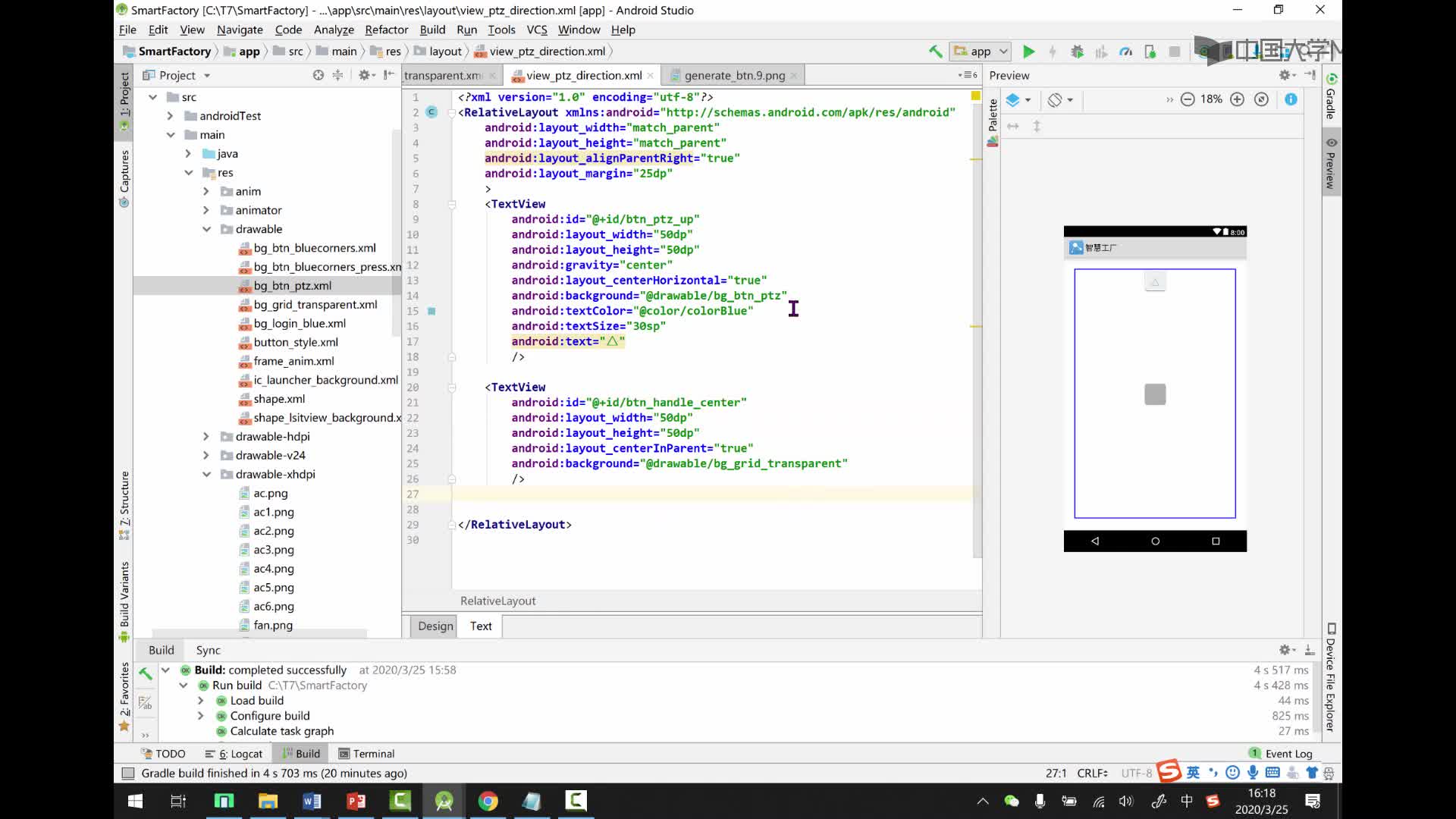This screenshot has width=1456, height=819.
Task: Open the Analyze menu
Action: (x=334, y=30)
